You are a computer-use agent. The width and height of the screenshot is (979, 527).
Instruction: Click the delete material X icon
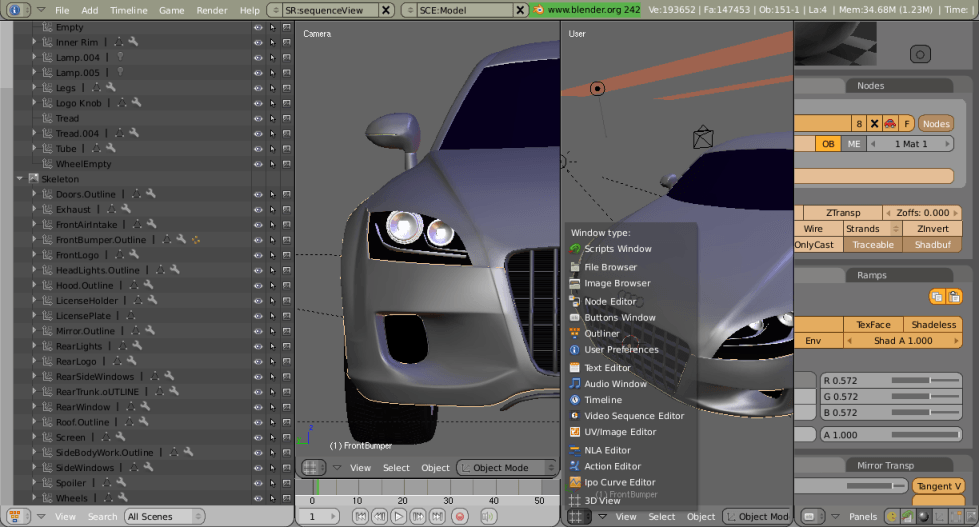pos(874,123)
